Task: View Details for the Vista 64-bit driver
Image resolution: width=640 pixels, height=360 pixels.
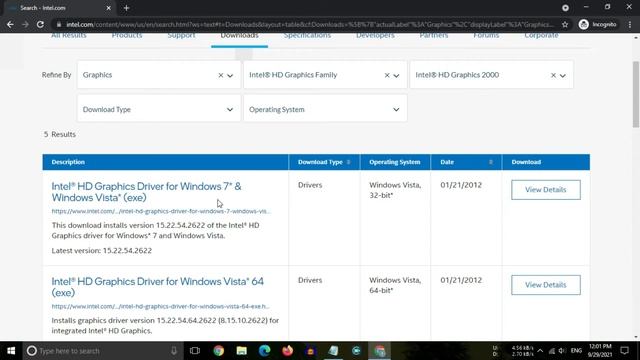Action: [546, 285]
